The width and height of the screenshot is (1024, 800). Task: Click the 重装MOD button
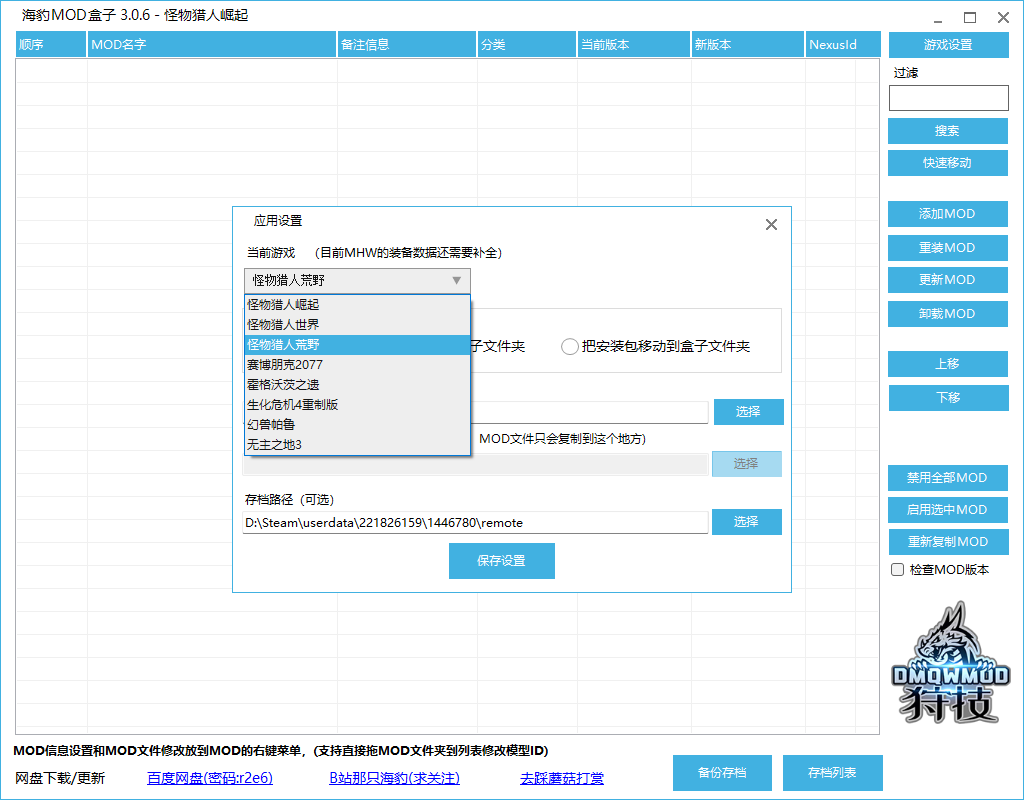pos(948,248)
